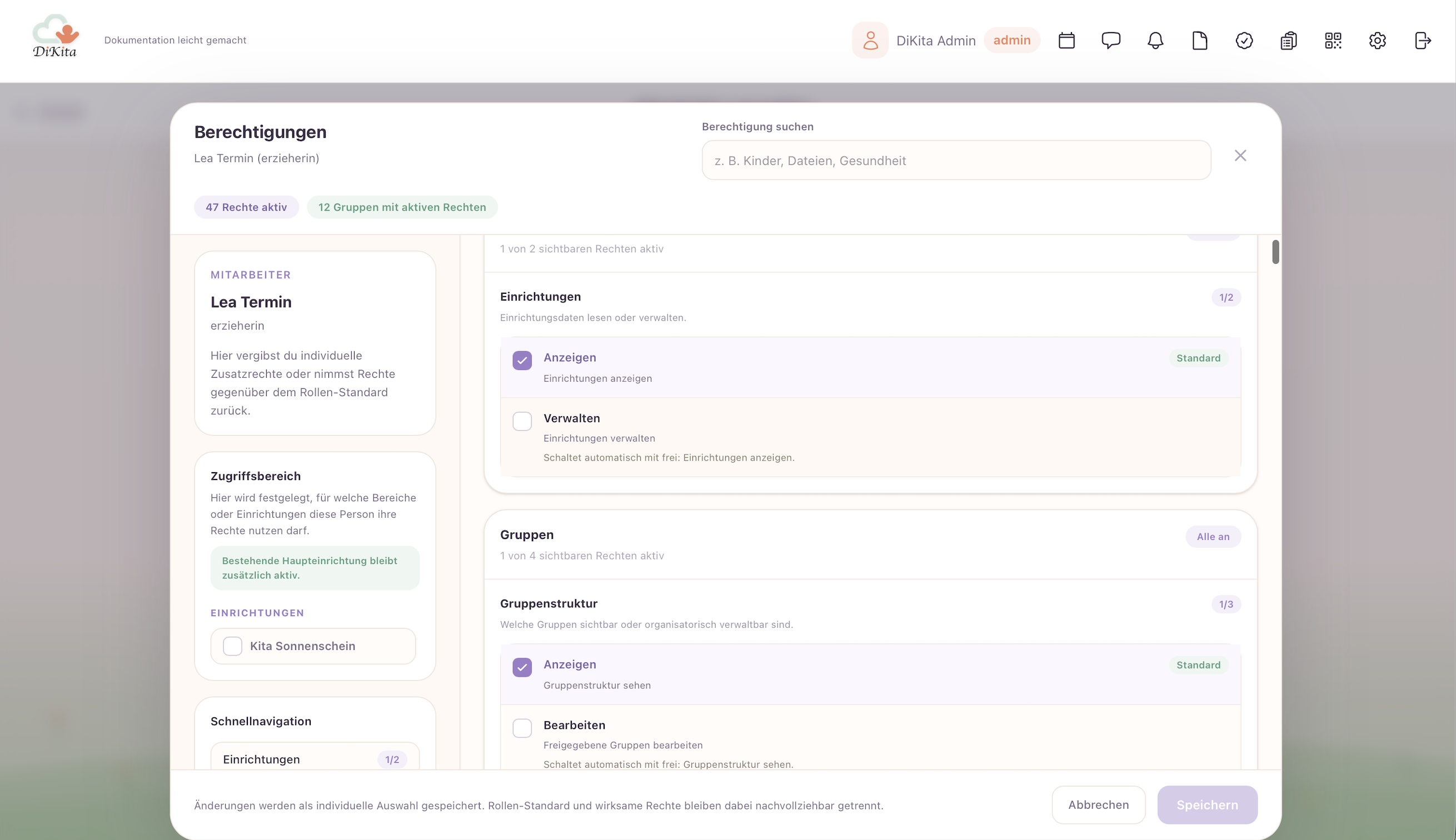Click the Standard tag on Einrichtungen anzeigen

point(1199,358)
